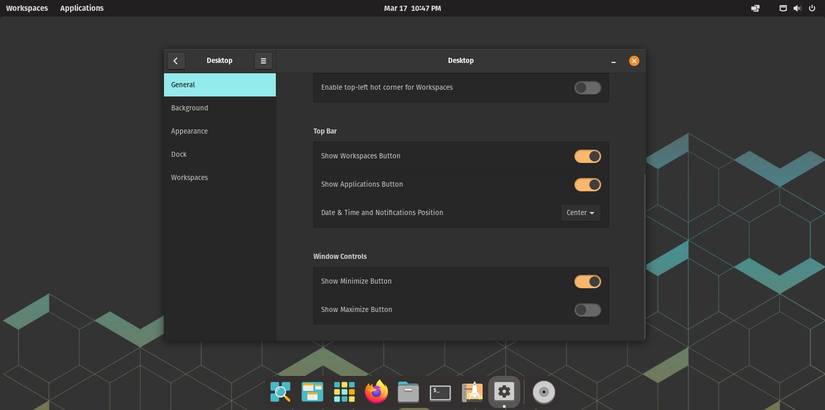Viewport: 825px width, 410px height.
Task: Open the Pop Launcher search dock icon
Action: 280,392
